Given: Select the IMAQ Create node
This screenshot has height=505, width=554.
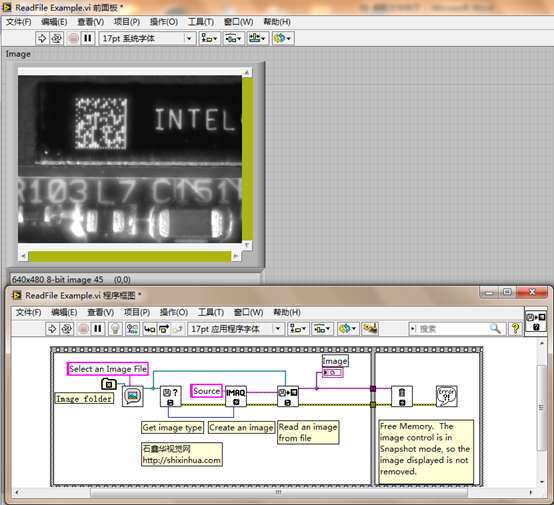Looking at the screenshot, I should tap(236, 396).
